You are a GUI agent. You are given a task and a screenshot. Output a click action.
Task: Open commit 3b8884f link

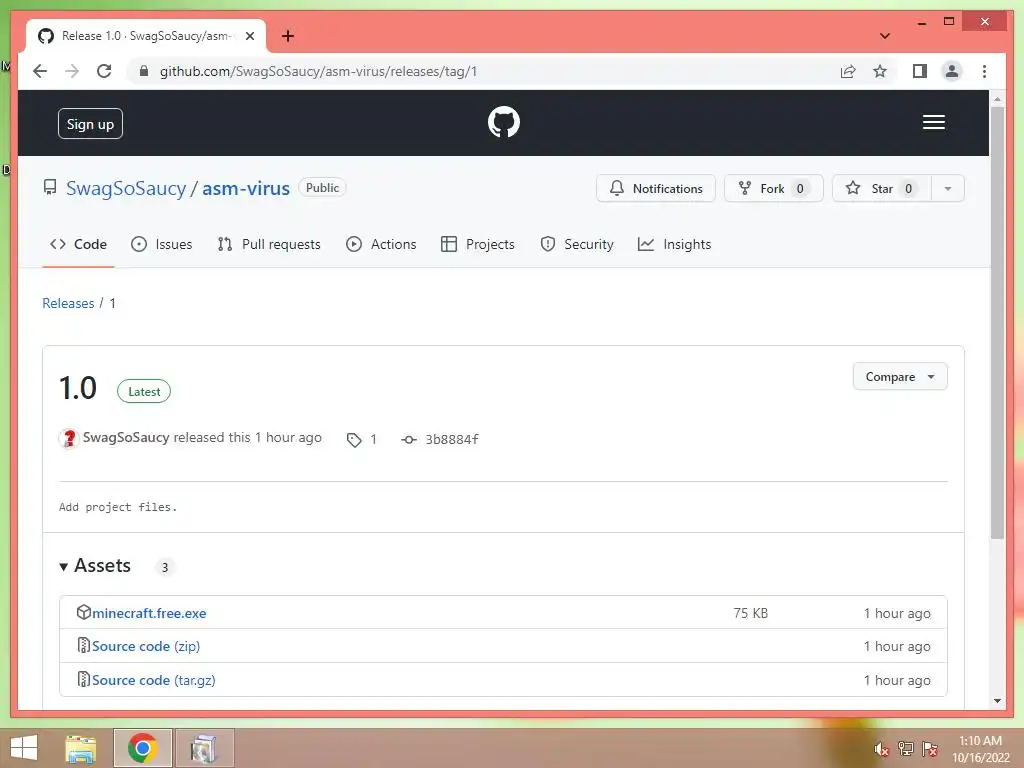coord(452,440)
